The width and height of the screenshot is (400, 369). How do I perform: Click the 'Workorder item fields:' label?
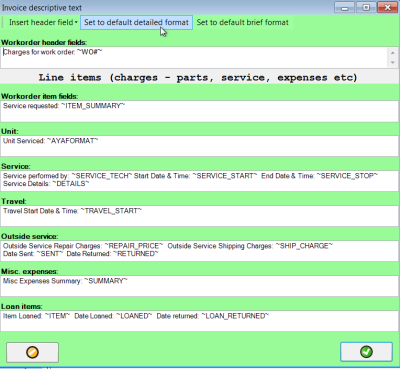[40, 96]
